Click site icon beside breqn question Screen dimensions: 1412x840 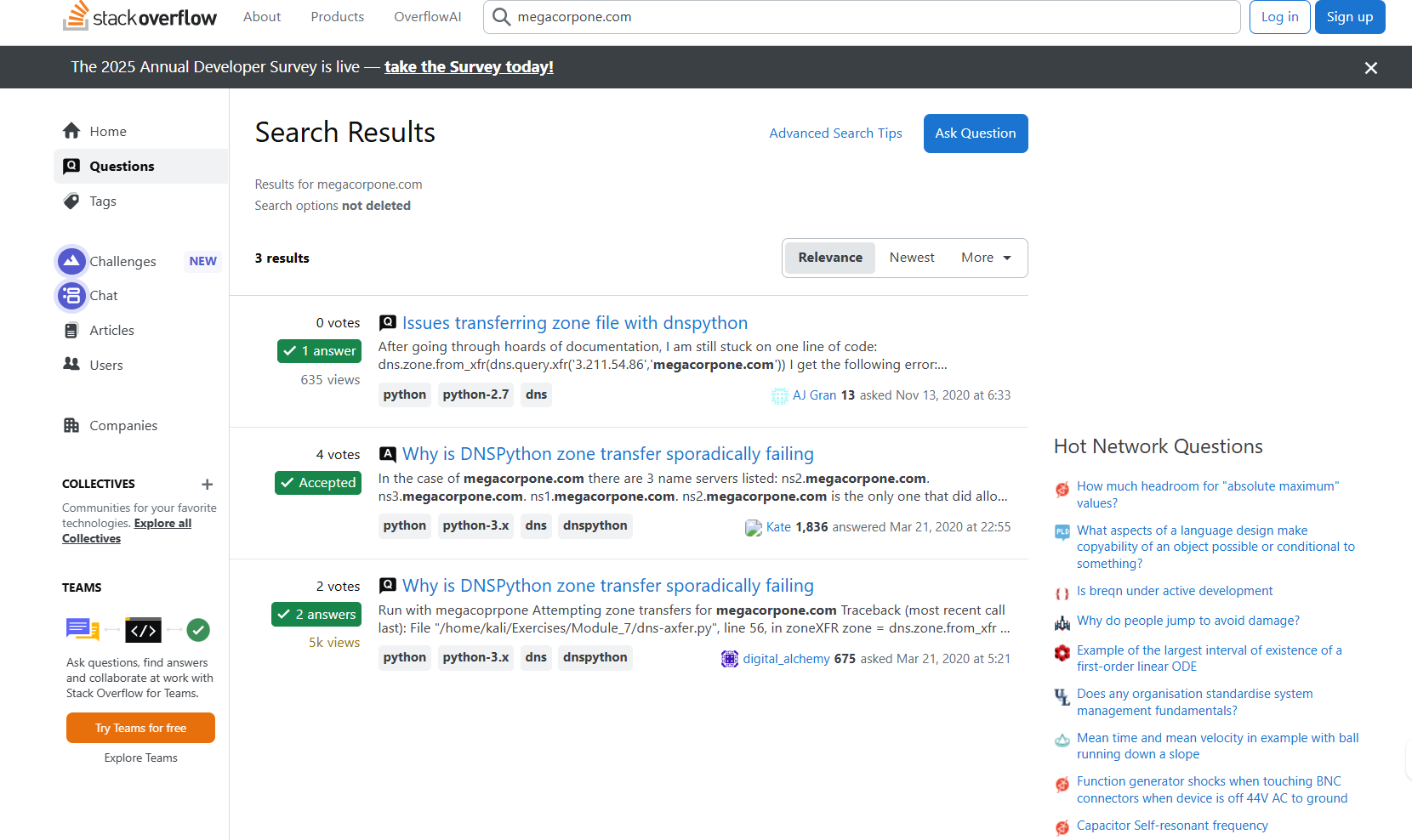[x=1062, y=593]
